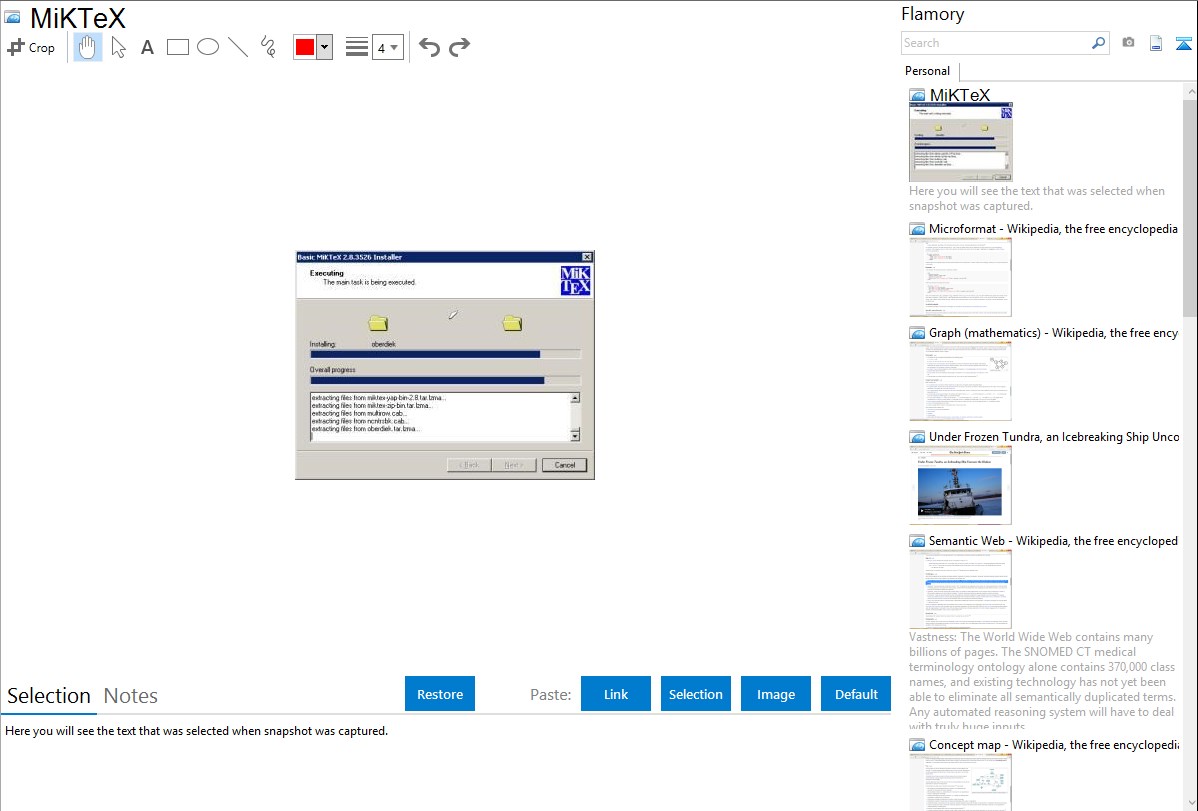The width and height of the screenshot is (1198, 811).
Task: Open the Concept map snapshot thumbnail
Action: tap(960, 782)
